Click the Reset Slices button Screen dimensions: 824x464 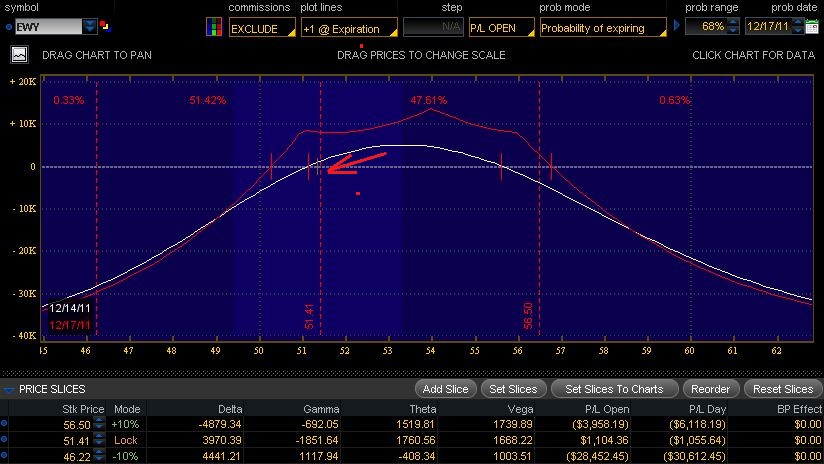point(782,389)
